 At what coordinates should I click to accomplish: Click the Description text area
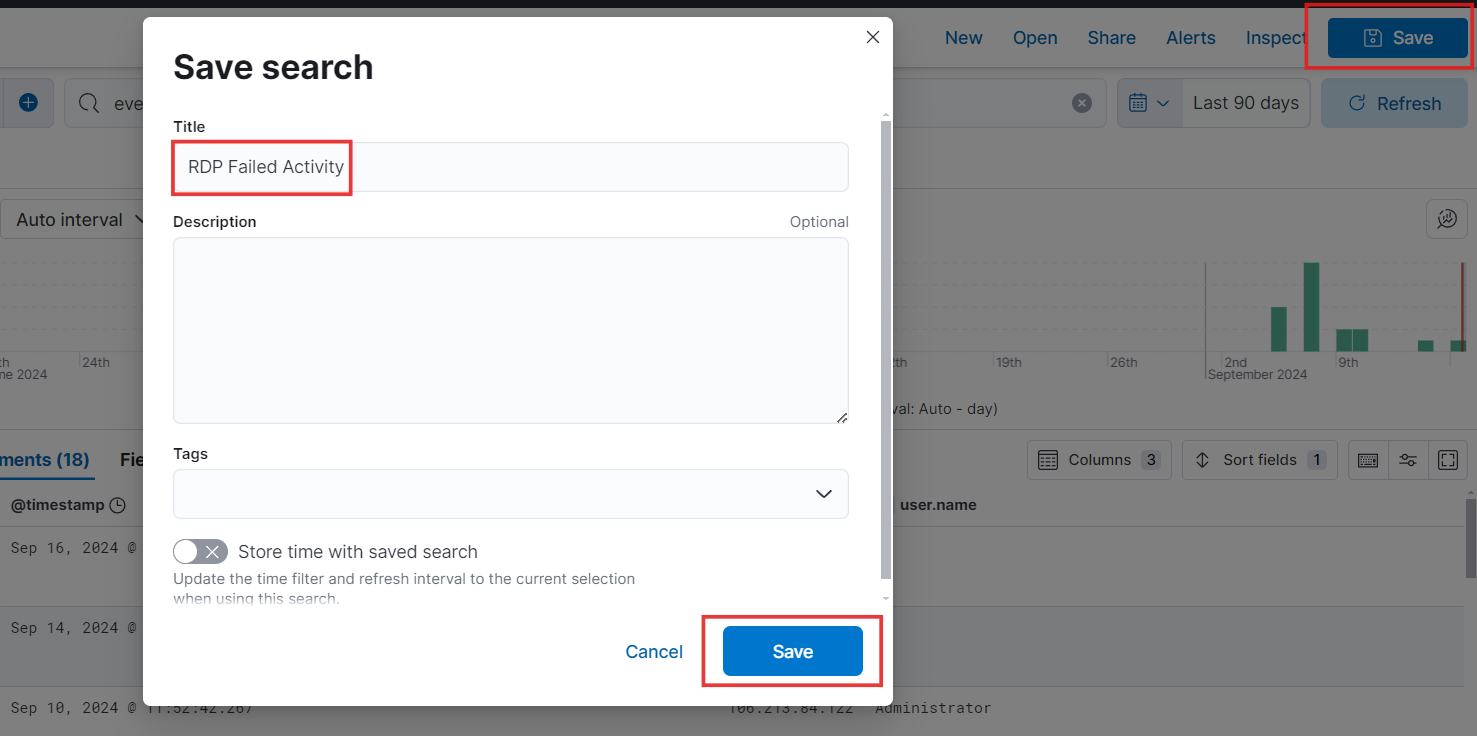click(511, 330)
